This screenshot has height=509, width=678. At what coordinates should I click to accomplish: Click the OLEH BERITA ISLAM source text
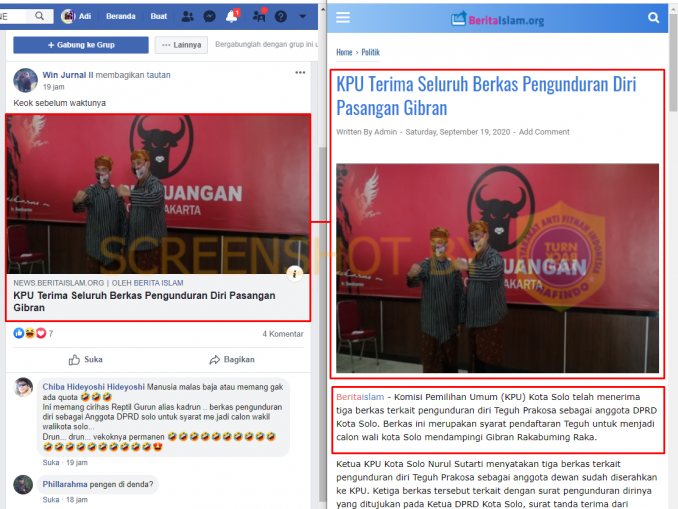147,283
